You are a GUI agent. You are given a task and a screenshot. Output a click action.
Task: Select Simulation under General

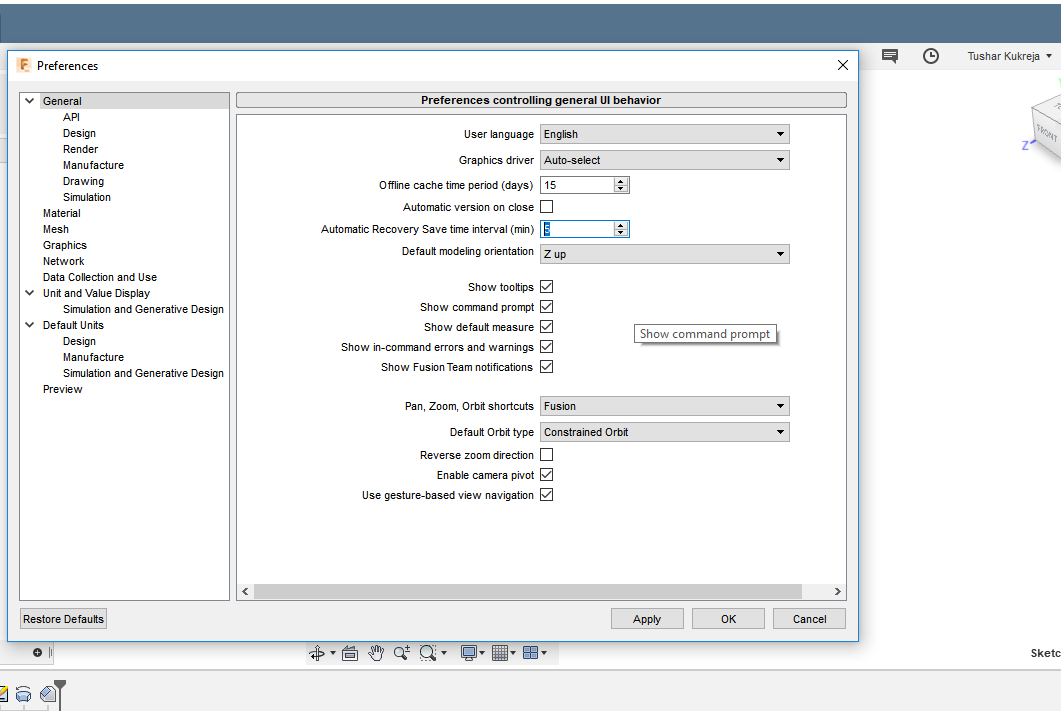pos(87,197)
